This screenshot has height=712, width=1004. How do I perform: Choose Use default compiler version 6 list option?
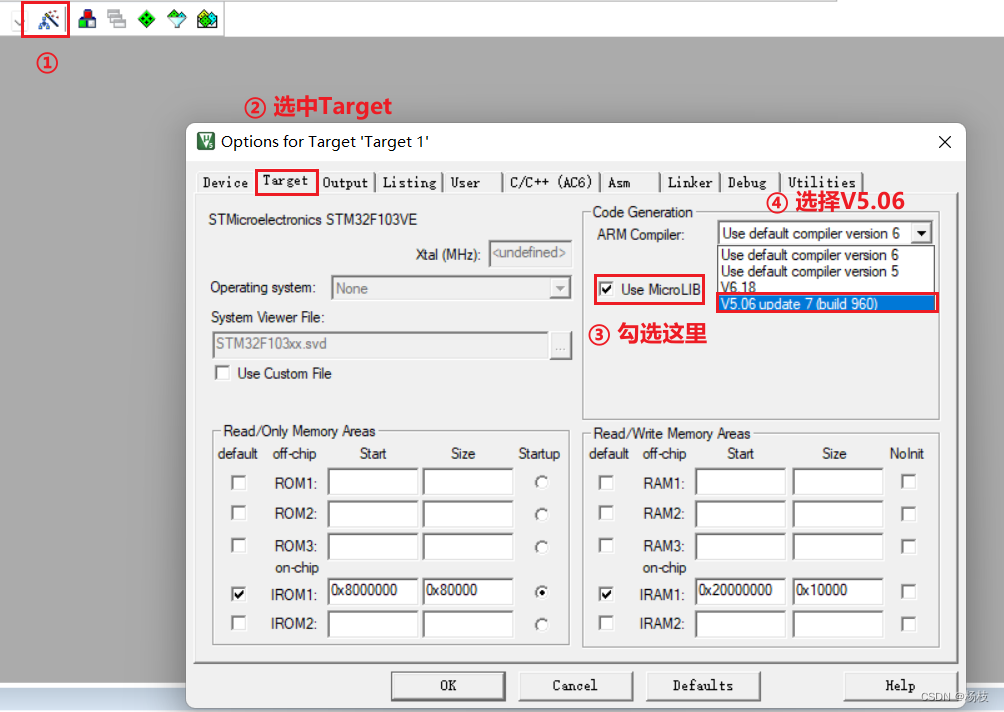point(826,255)
